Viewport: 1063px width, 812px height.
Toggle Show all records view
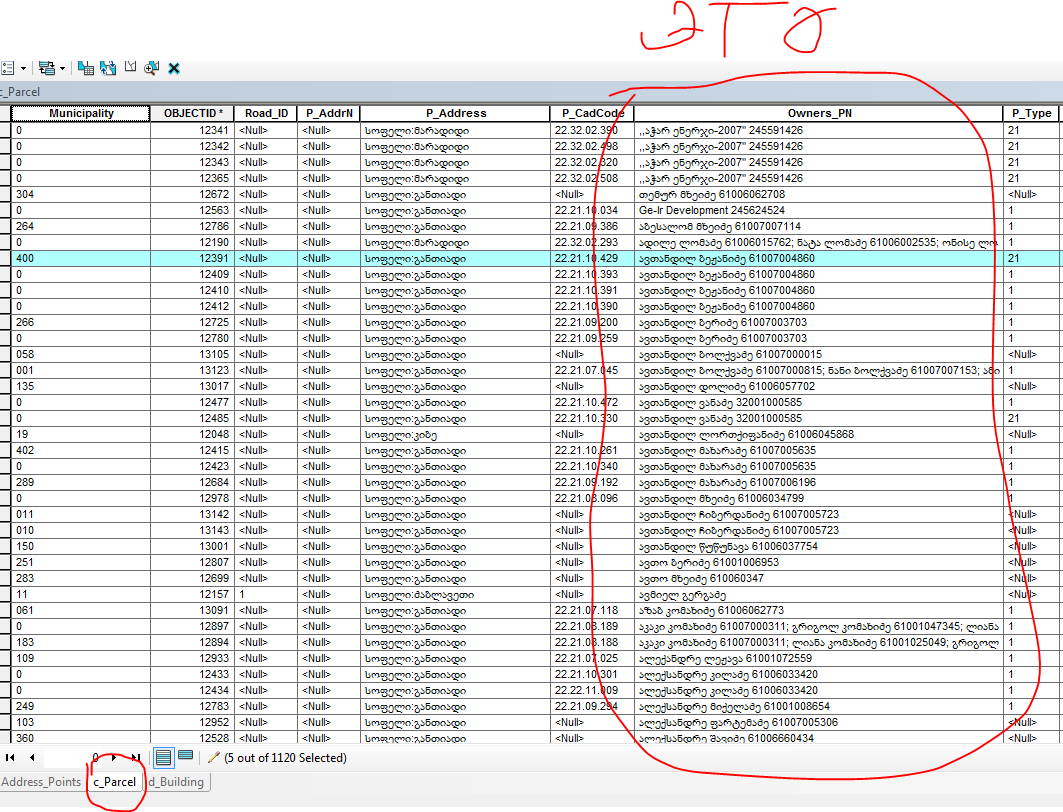[x=163, y=757]
